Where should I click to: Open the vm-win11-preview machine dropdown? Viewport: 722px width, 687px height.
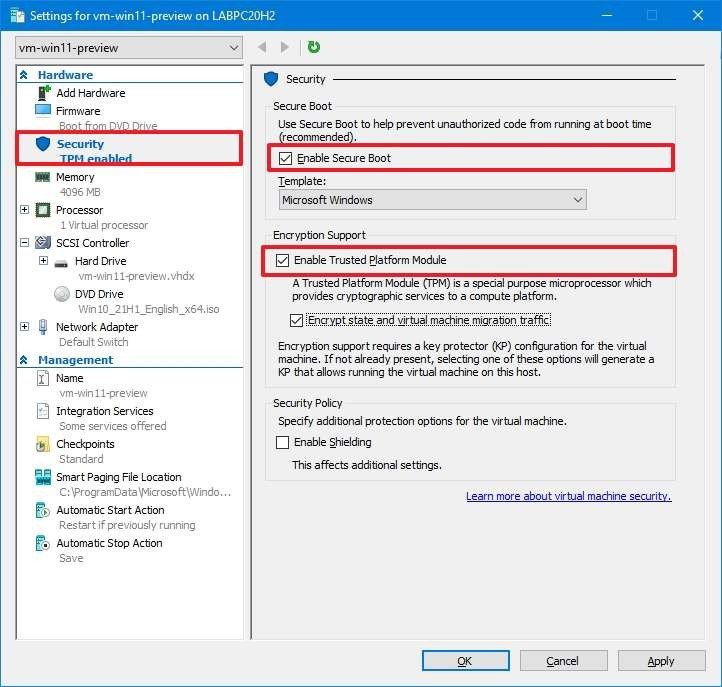(129, 48)
